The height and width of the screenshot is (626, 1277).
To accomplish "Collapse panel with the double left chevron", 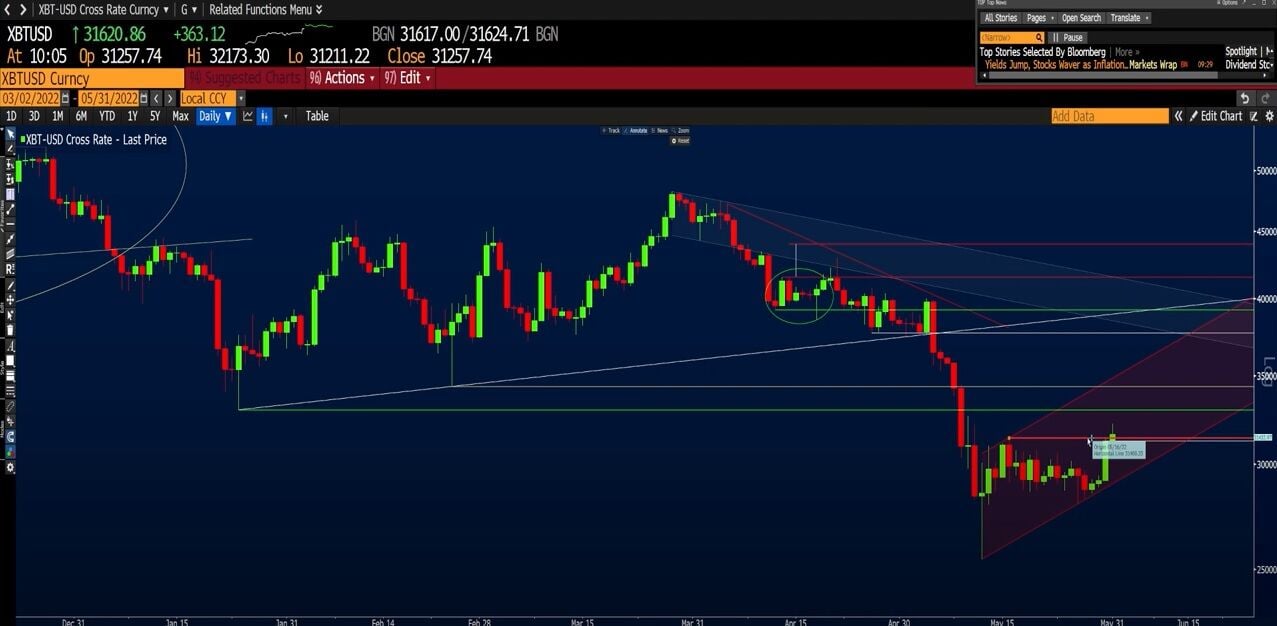I will [1178, 116].
